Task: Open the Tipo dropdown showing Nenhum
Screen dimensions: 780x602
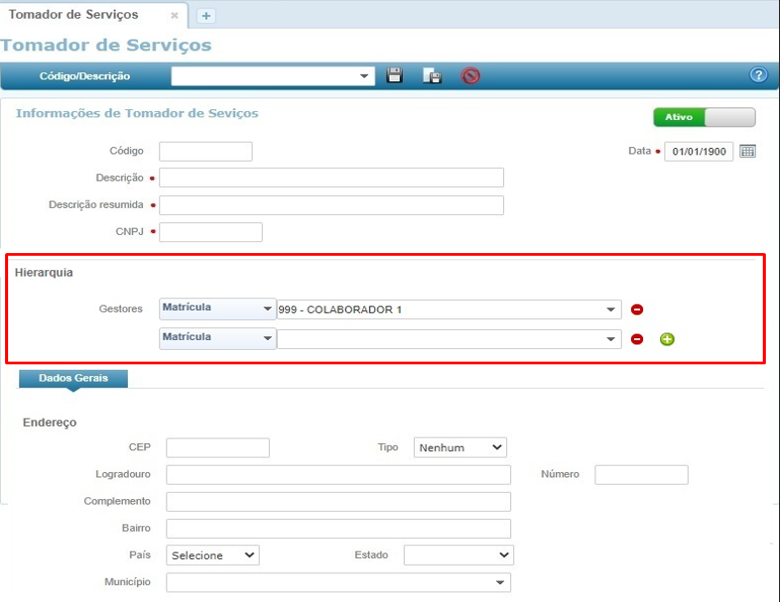Action: pyautogui.click(x=460, y=447)
